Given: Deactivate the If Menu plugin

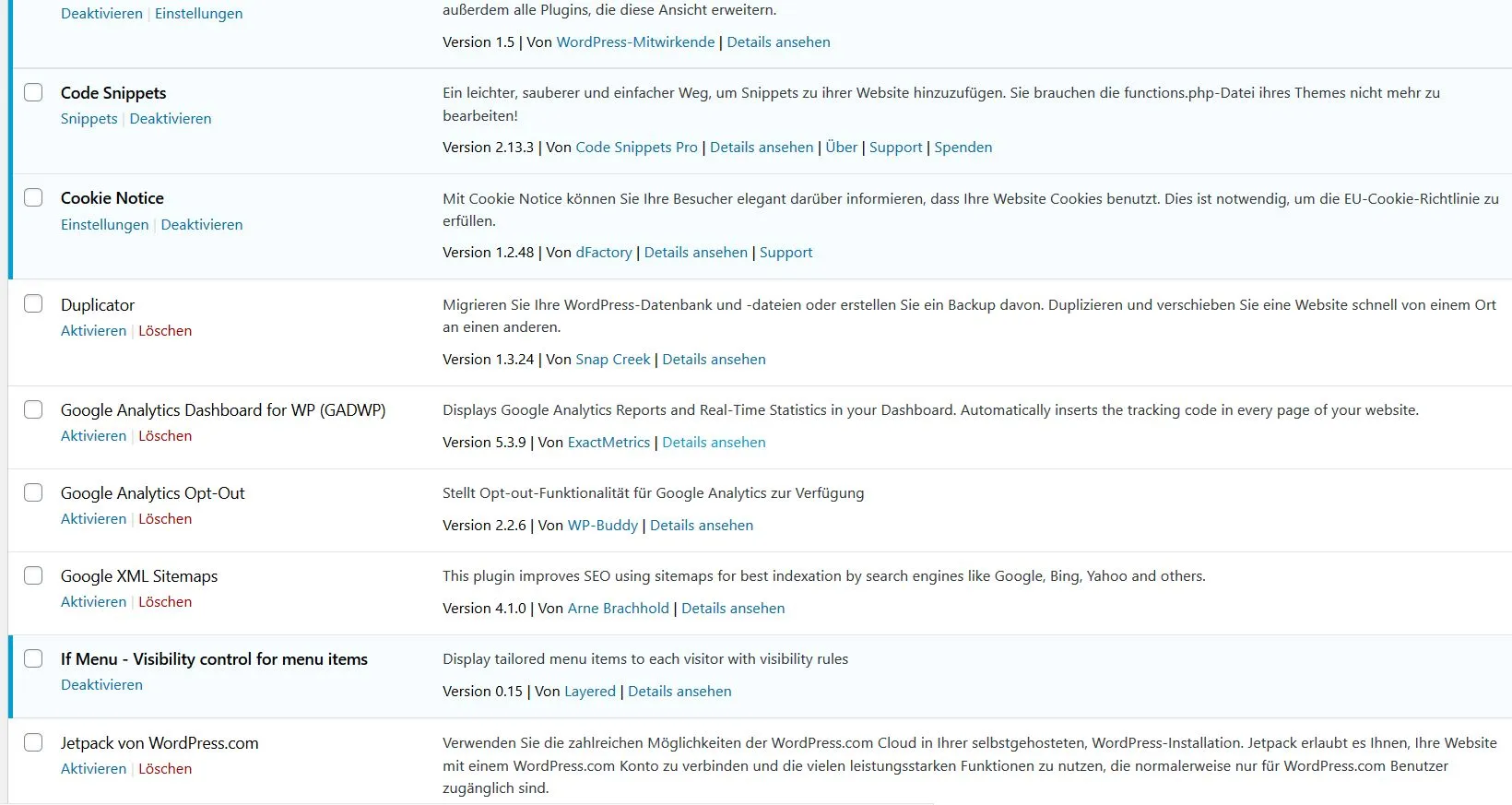Looking at the screenshot, I should coord(101,685).
